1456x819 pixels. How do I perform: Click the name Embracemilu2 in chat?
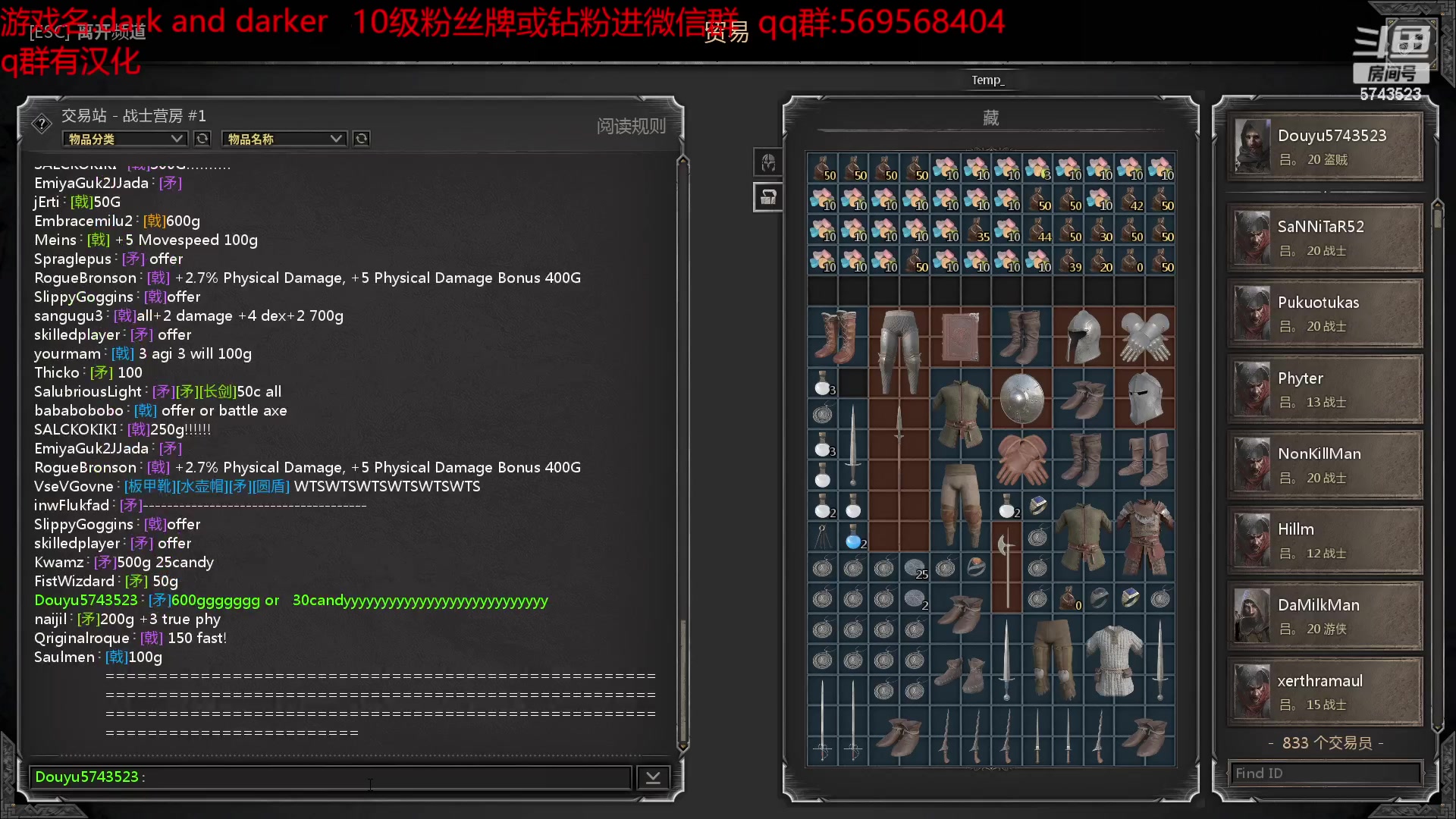point(83,221)
